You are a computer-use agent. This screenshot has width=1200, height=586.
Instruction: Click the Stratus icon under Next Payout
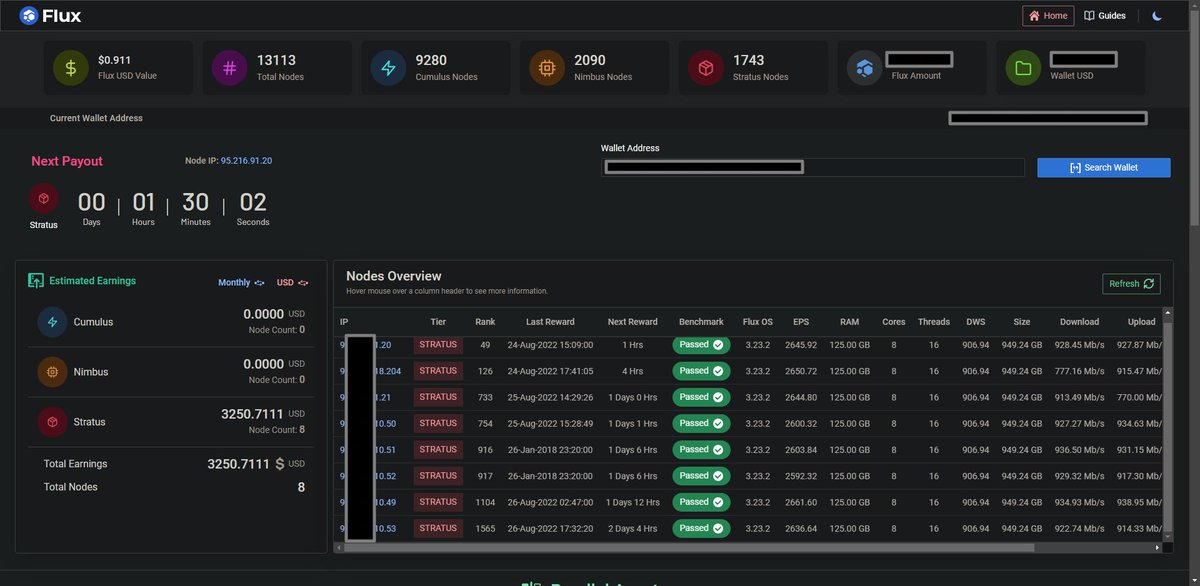click(x=43, y=199)
